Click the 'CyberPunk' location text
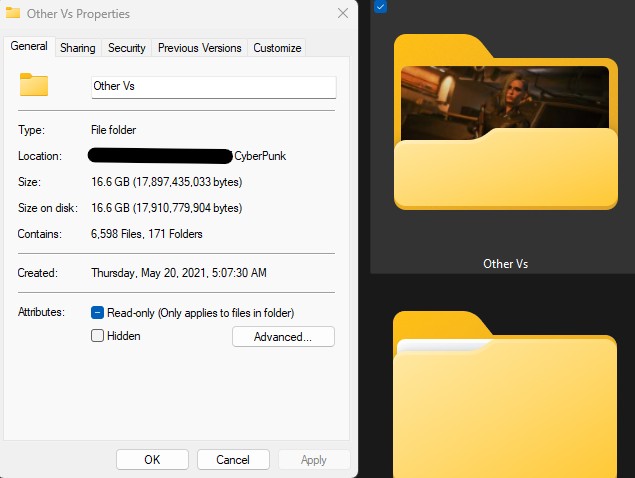The height and width of the screenshot is (478, 635). click(x=260, y=156)
